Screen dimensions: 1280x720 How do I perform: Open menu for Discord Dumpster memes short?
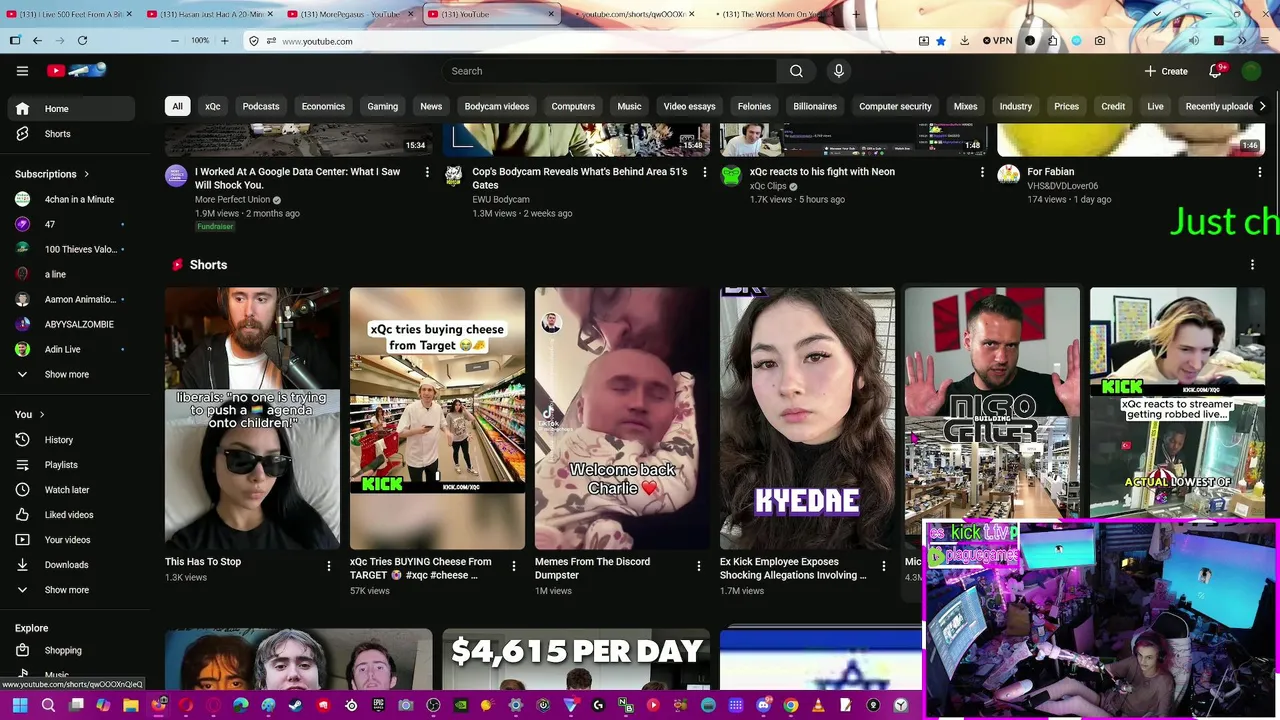click(698, 567)
